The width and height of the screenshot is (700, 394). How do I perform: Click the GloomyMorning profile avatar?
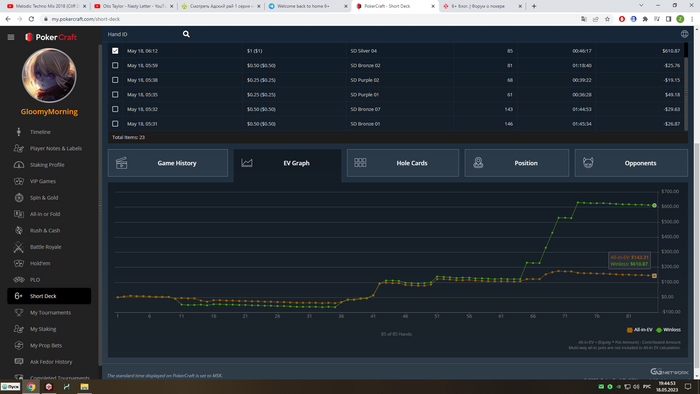tap(49, 75)
